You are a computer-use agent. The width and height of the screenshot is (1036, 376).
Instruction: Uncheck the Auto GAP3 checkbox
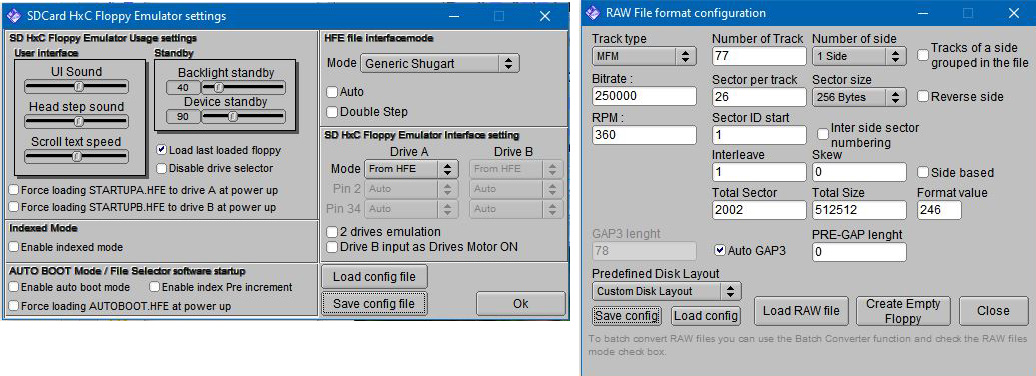pos(720,250)
